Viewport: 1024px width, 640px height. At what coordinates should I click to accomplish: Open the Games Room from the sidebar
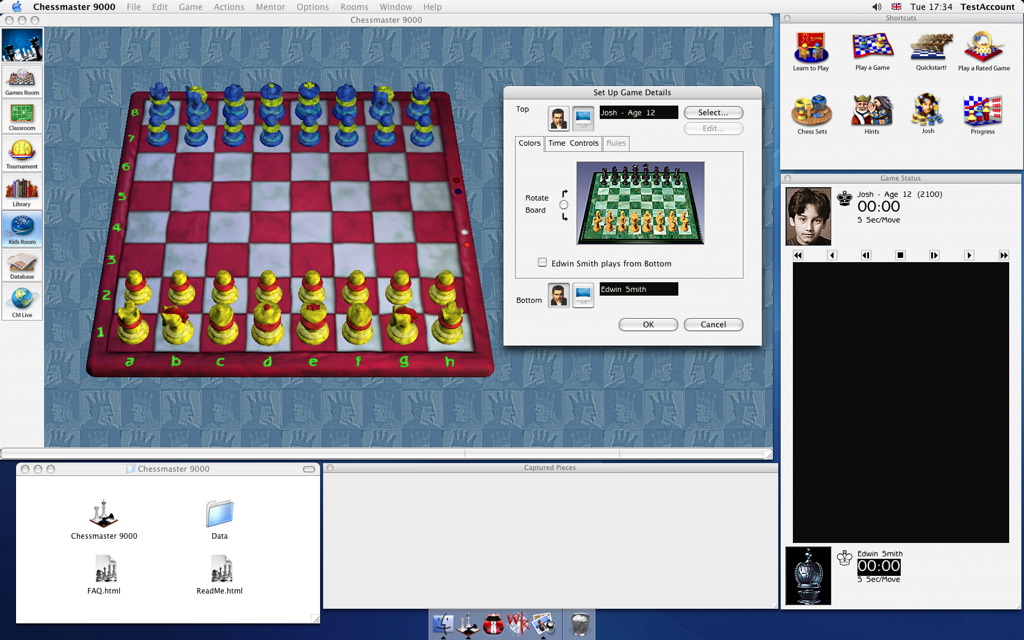click(22, 82)
